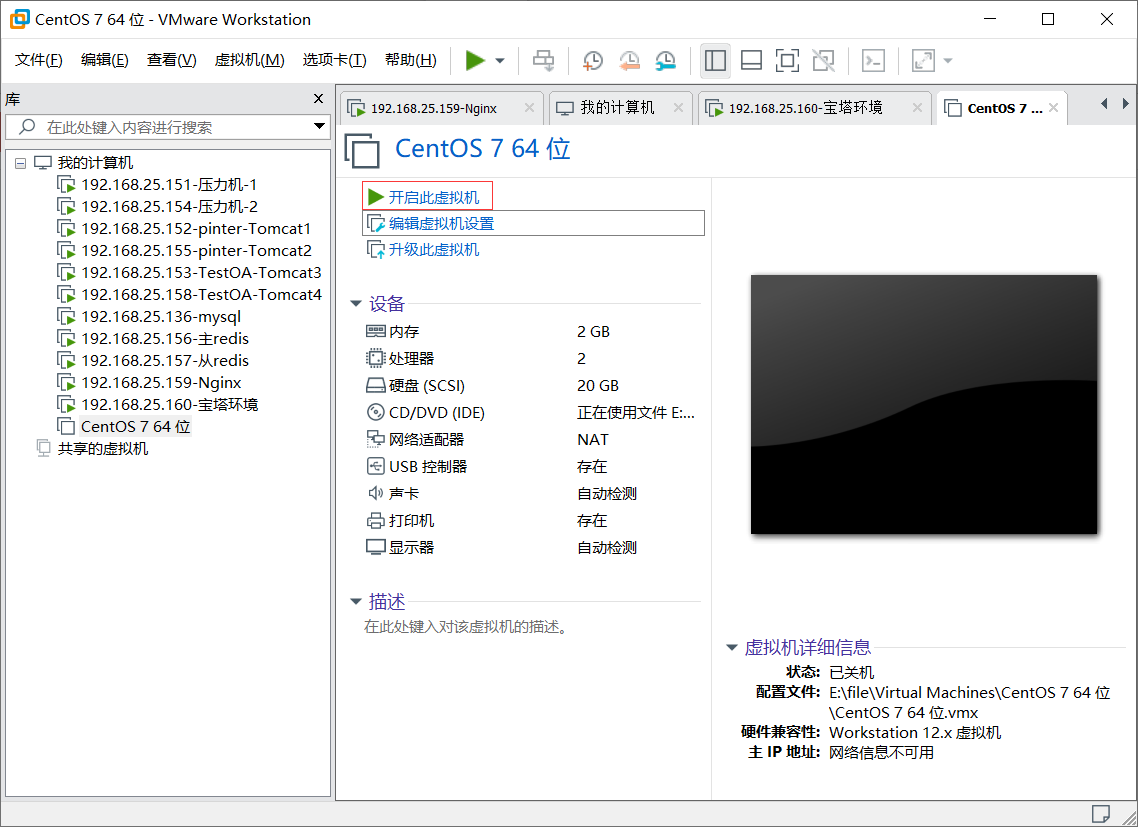The image size is (1138, 827).
Task: Open the power options dropdown arrow
Action: pyautogui.click(x=500, y=60)
